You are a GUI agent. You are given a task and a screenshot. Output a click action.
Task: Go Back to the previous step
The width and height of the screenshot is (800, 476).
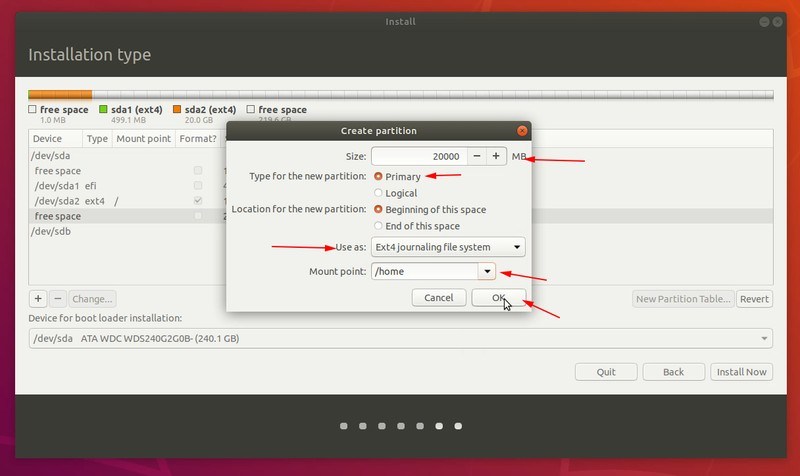[673, 371]
